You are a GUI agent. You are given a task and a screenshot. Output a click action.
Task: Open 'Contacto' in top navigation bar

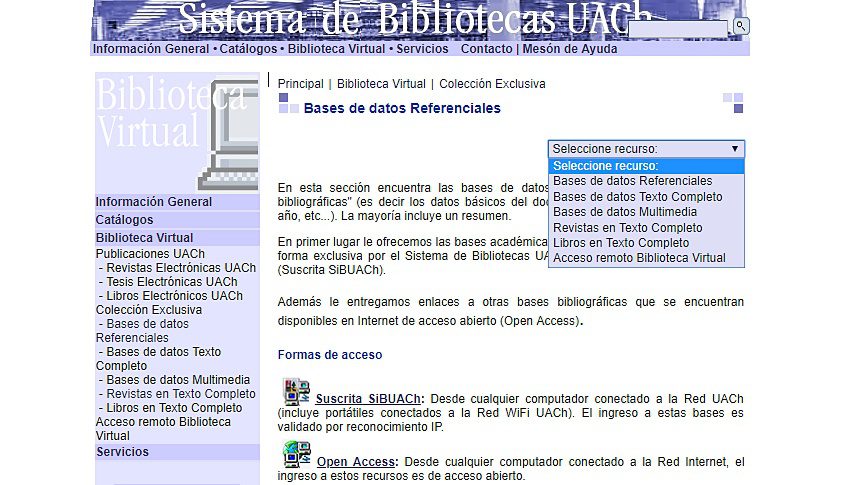click(487, 49)
